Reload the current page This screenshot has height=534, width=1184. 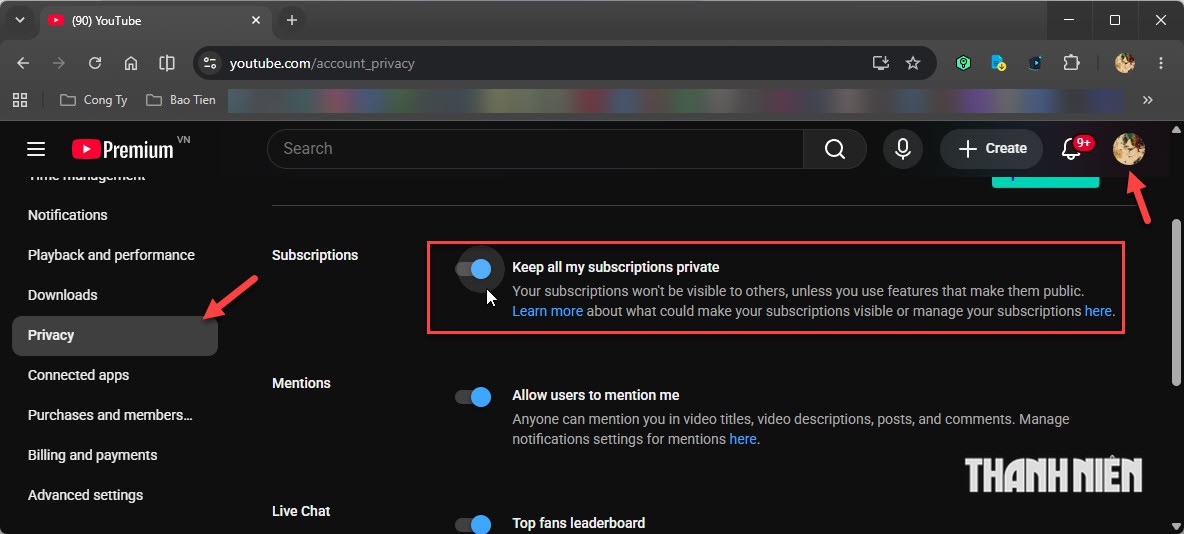click(95, 63)
